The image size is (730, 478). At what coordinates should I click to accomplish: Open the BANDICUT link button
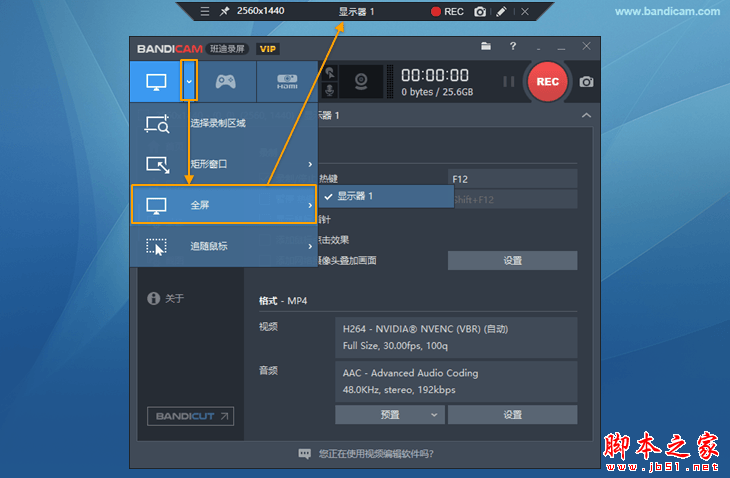pos(190,416)
